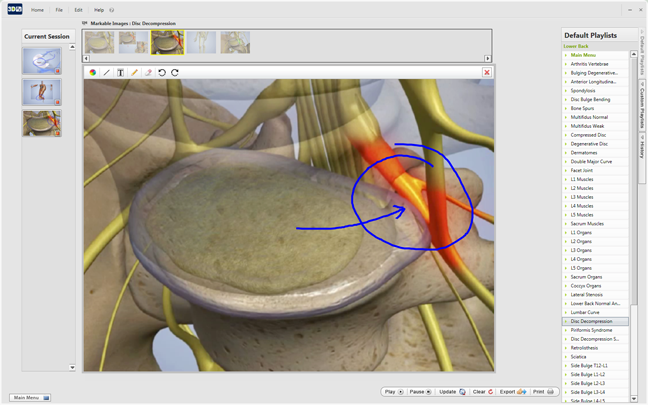648x405 pixels.
Task: Click the Print button
Action: tap(543, 392)
